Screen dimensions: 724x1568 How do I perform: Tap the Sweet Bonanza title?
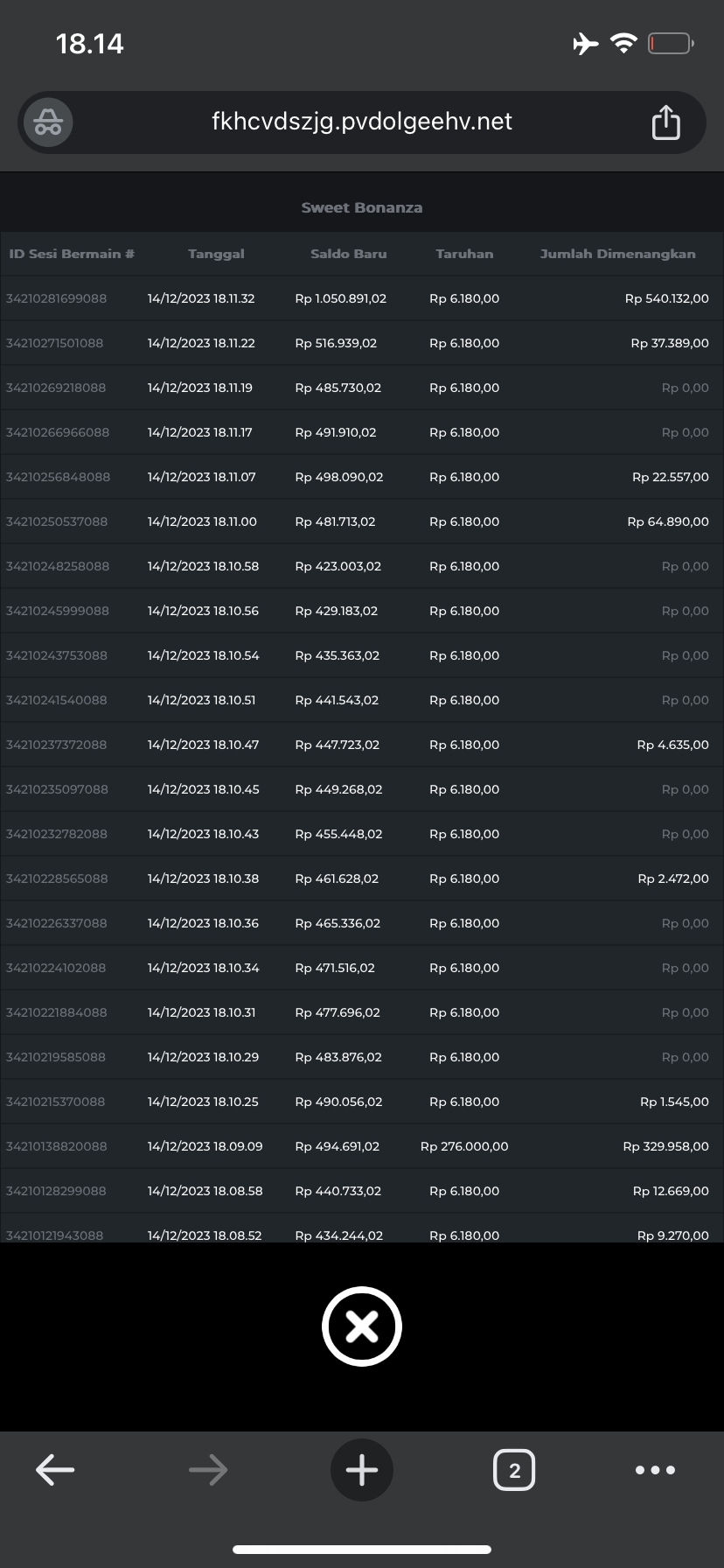click(x=362, y=207)
